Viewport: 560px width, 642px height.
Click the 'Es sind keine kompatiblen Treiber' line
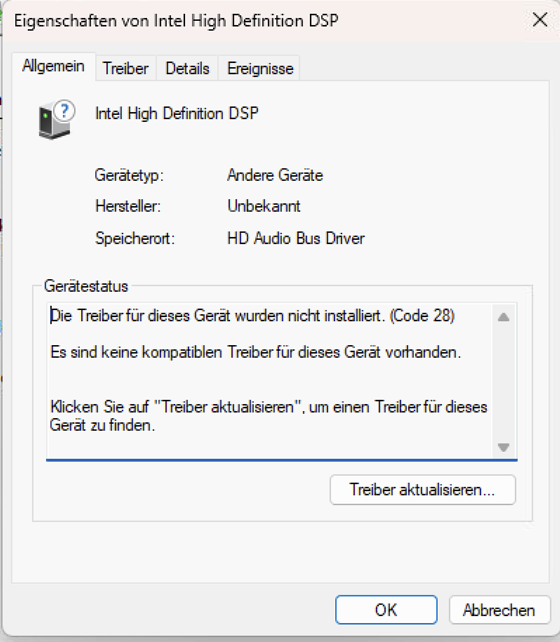[255, 352]
